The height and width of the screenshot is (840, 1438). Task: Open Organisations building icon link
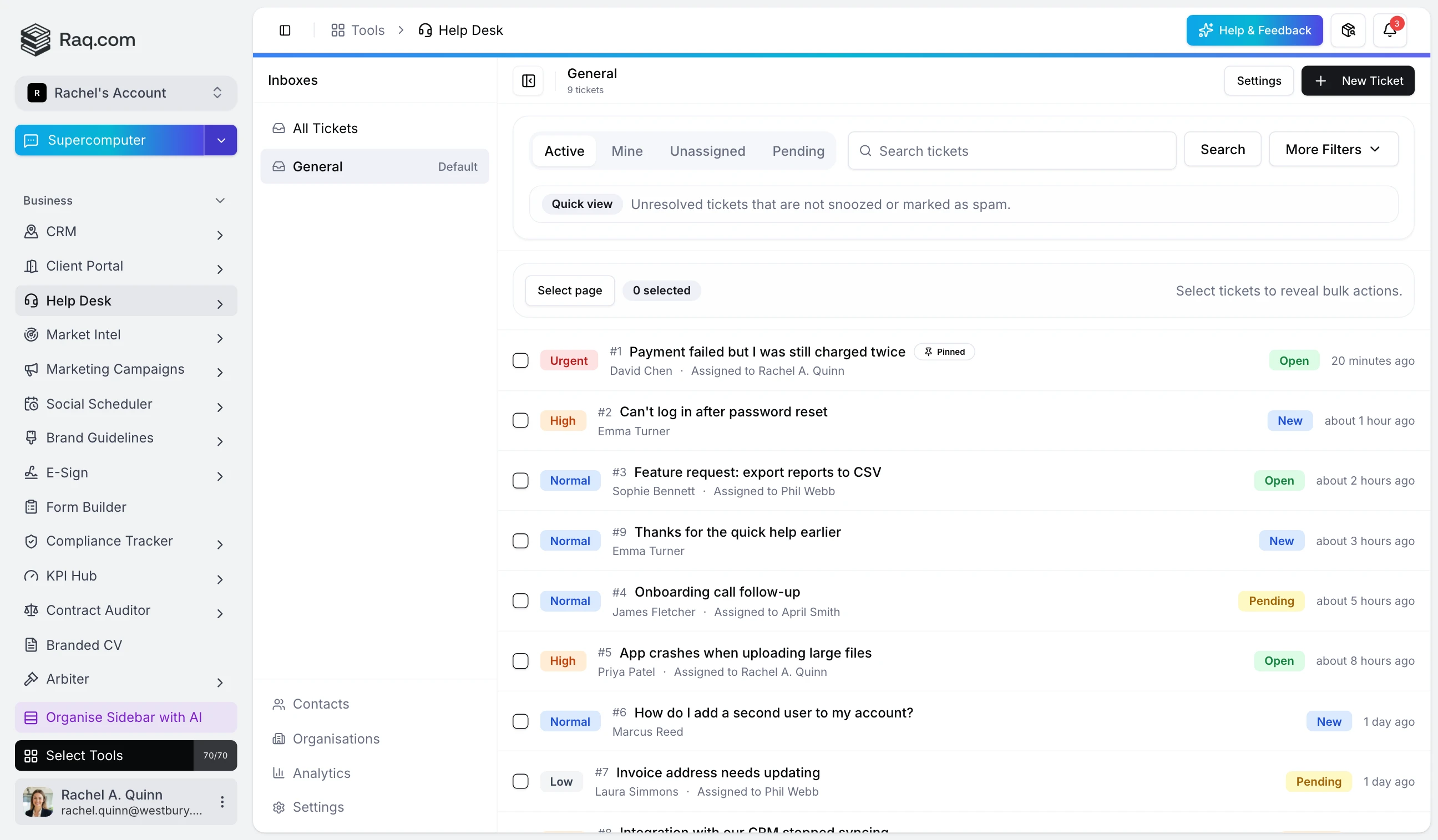pyautogui.click(x=326, y=739)
